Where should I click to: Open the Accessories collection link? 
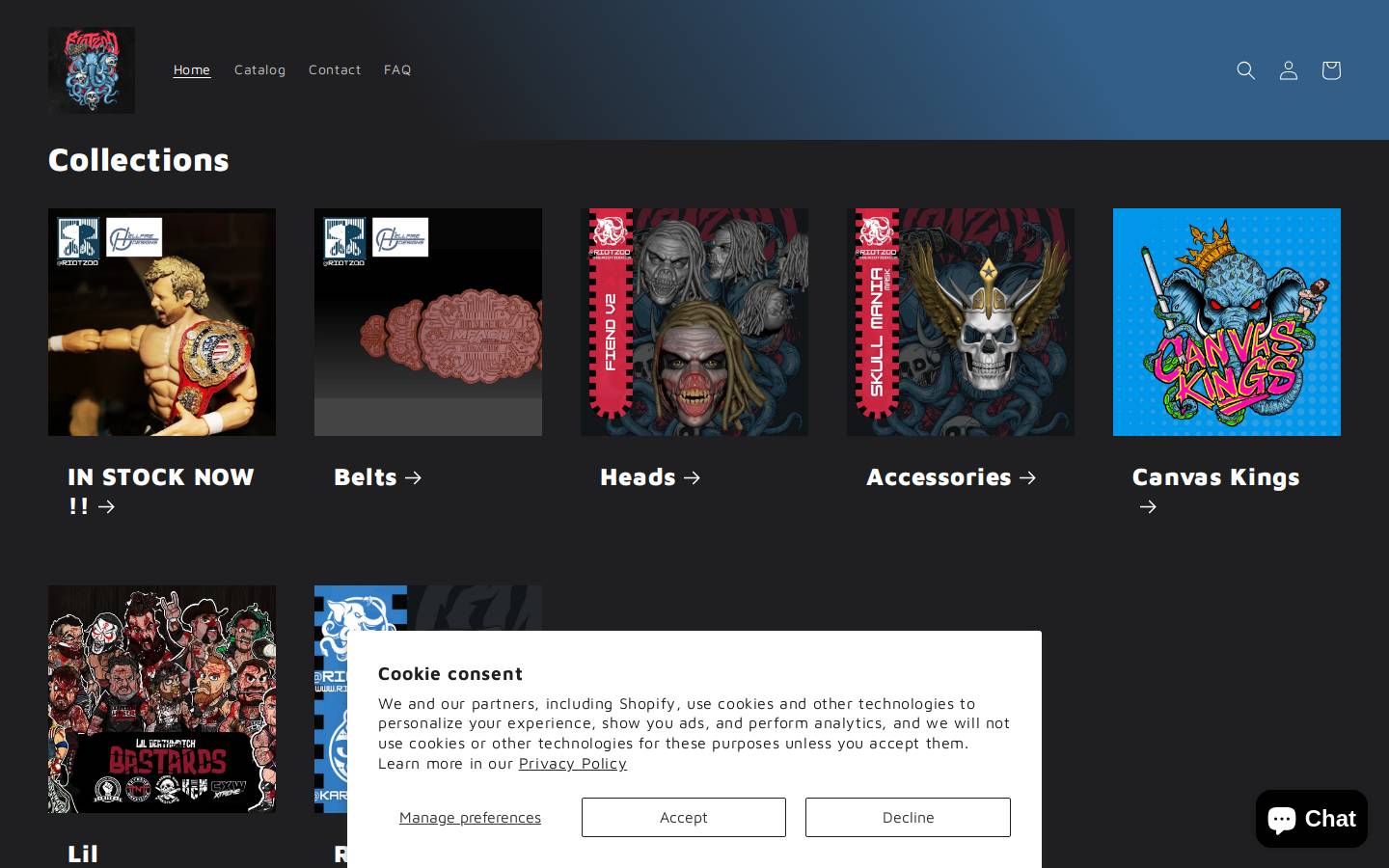point(951,476)
